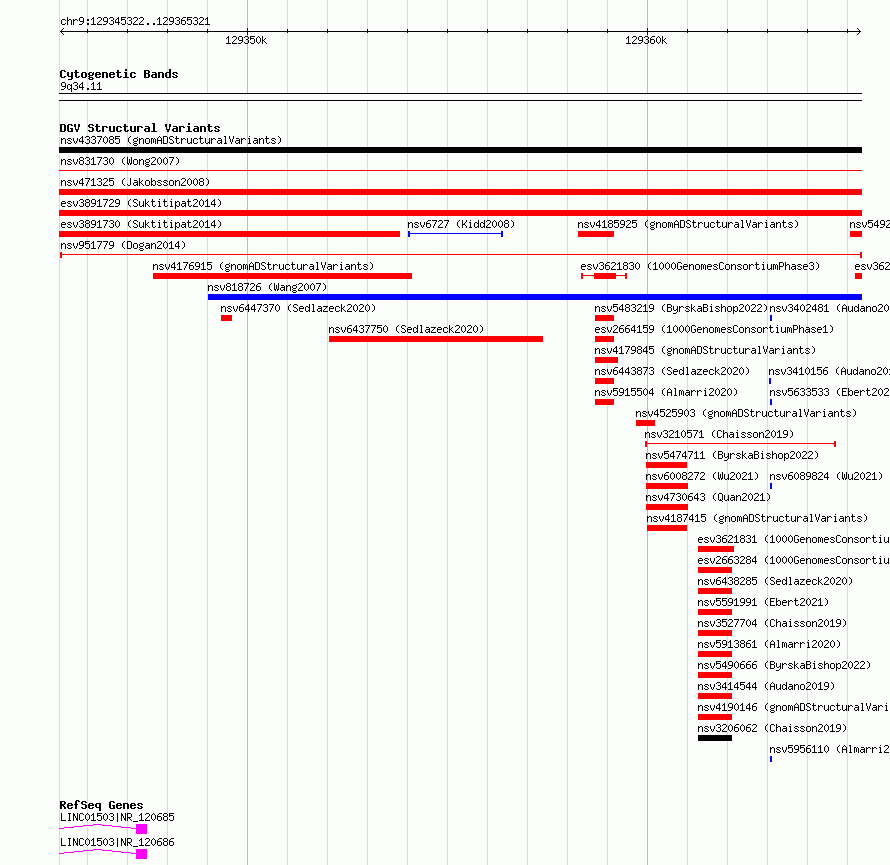
Task: Click the magenta exon box of LINC01503|NR_120686
Action: (141, 854)
